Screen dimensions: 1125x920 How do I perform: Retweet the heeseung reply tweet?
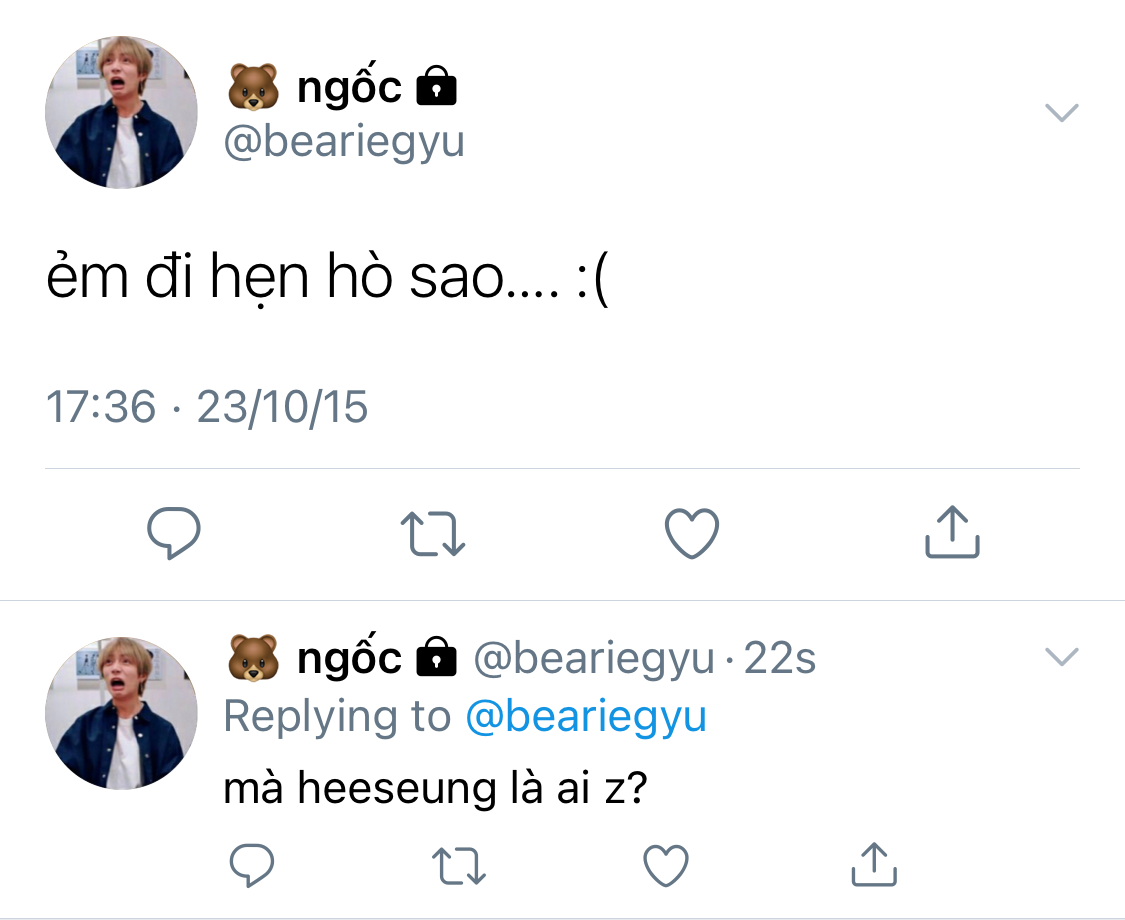[461, 866]
